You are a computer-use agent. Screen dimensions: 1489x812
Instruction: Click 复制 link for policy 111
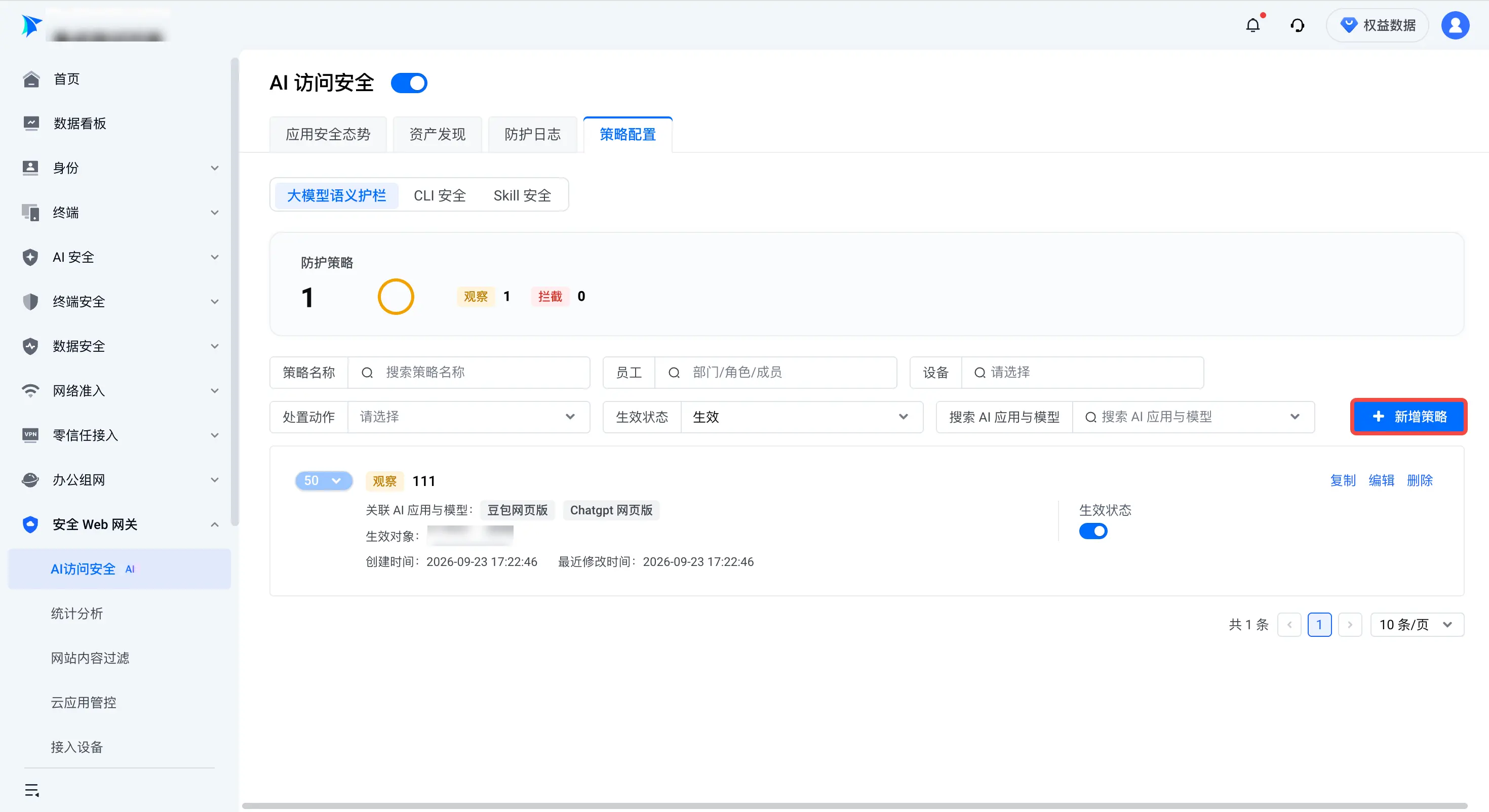pyautogui.click(x=1343, y=480)
